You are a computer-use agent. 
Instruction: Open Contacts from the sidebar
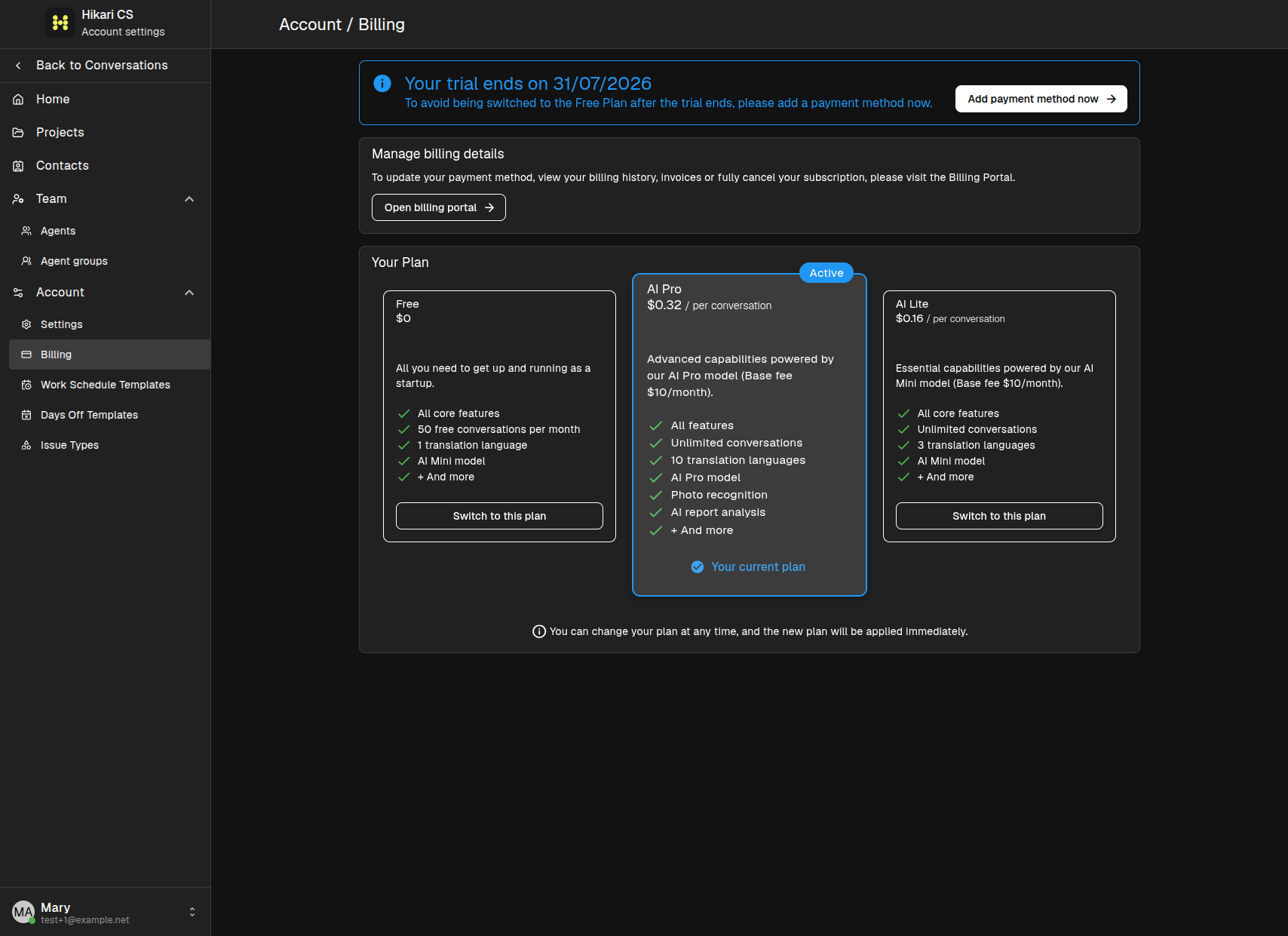click(x=106, y=166)
